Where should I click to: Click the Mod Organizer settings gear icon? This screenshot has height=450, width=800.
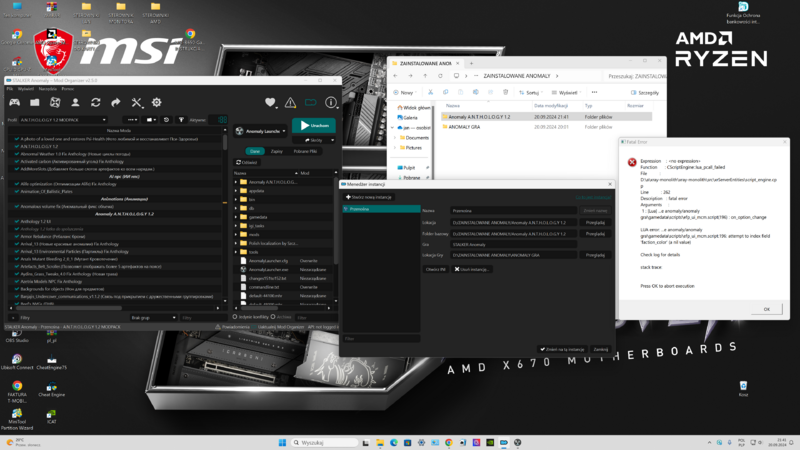point(157,102)
